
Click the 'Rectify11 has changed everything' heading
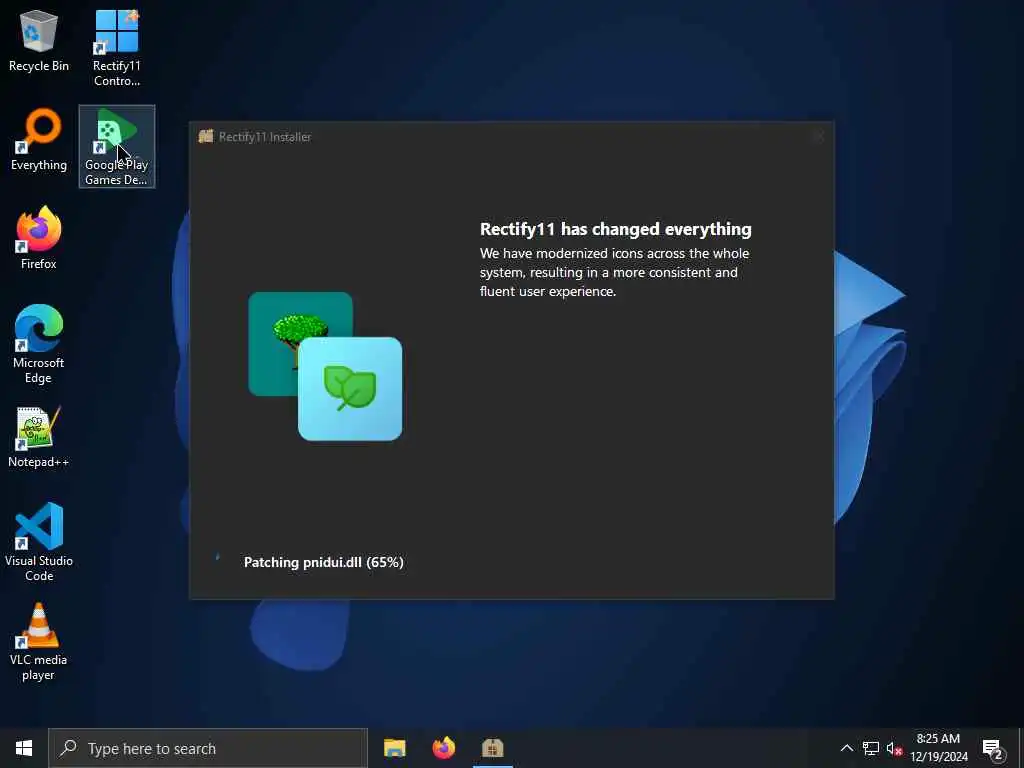616,229
